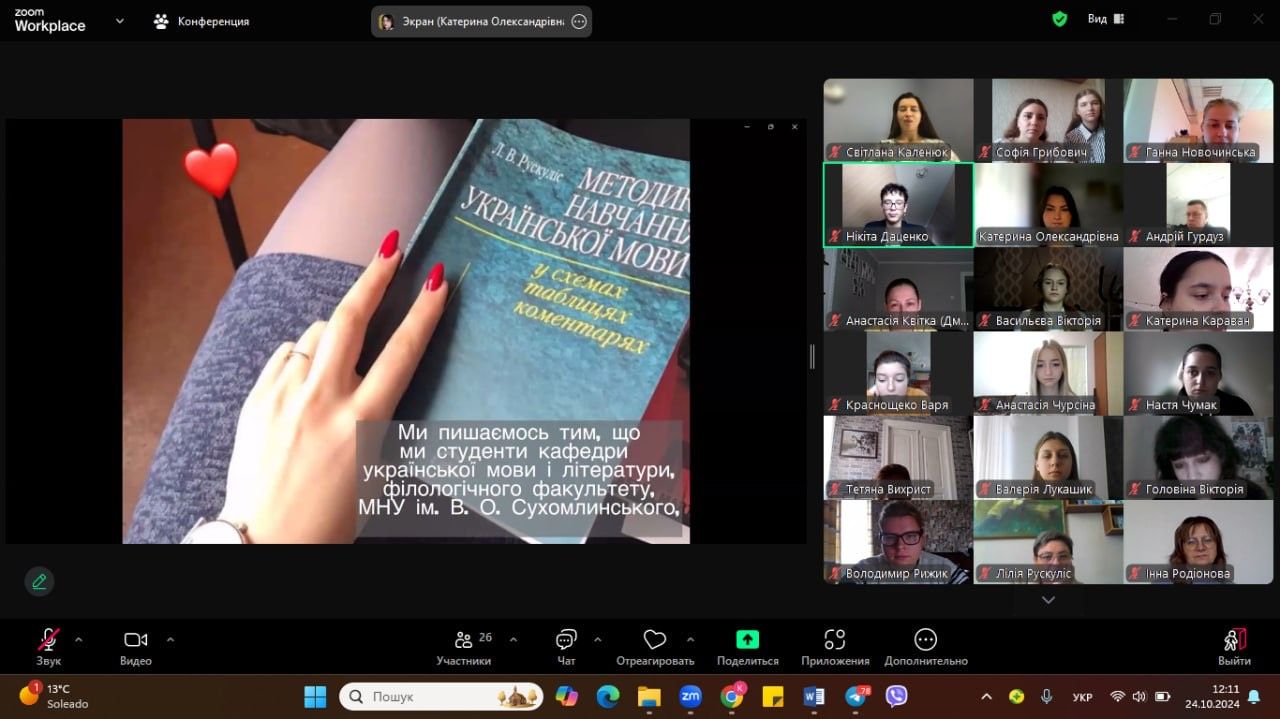Image resolution: width=1280 pixels, height=719 pixels.
Task: Open the Вид view layout menu
Action: pos(1105,19)
